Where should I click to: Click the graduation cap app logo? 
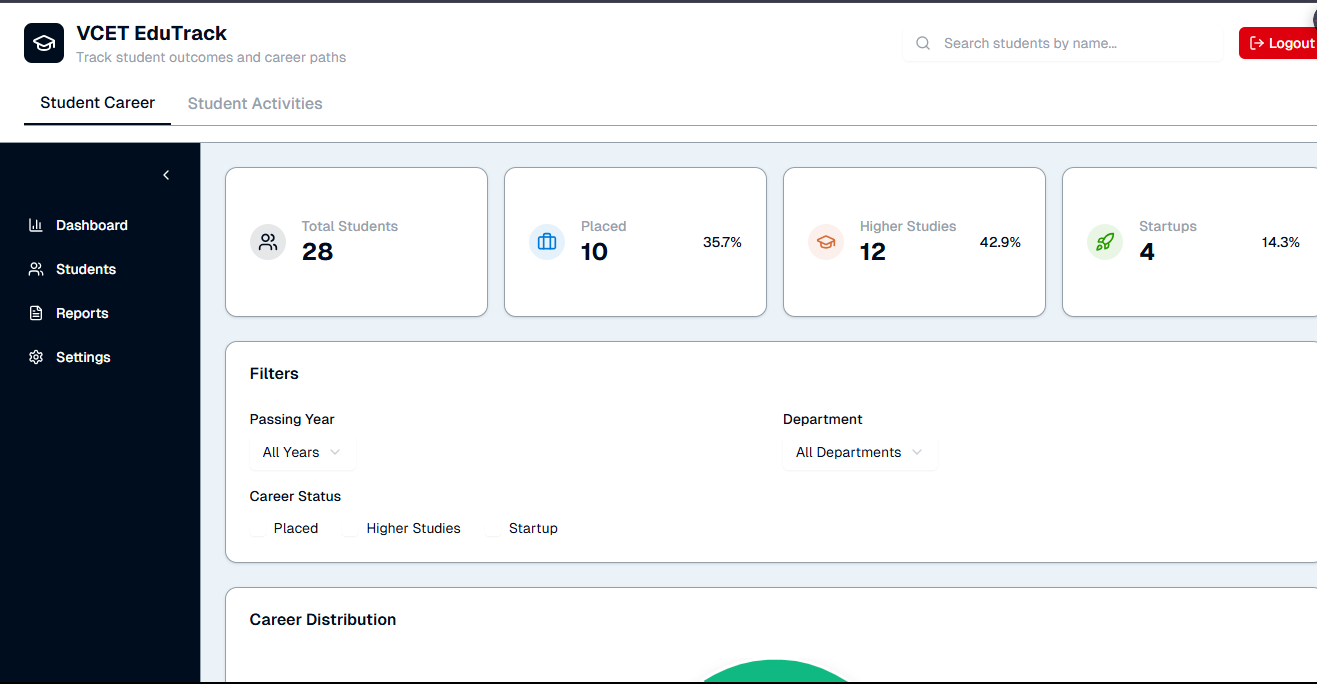44,43
